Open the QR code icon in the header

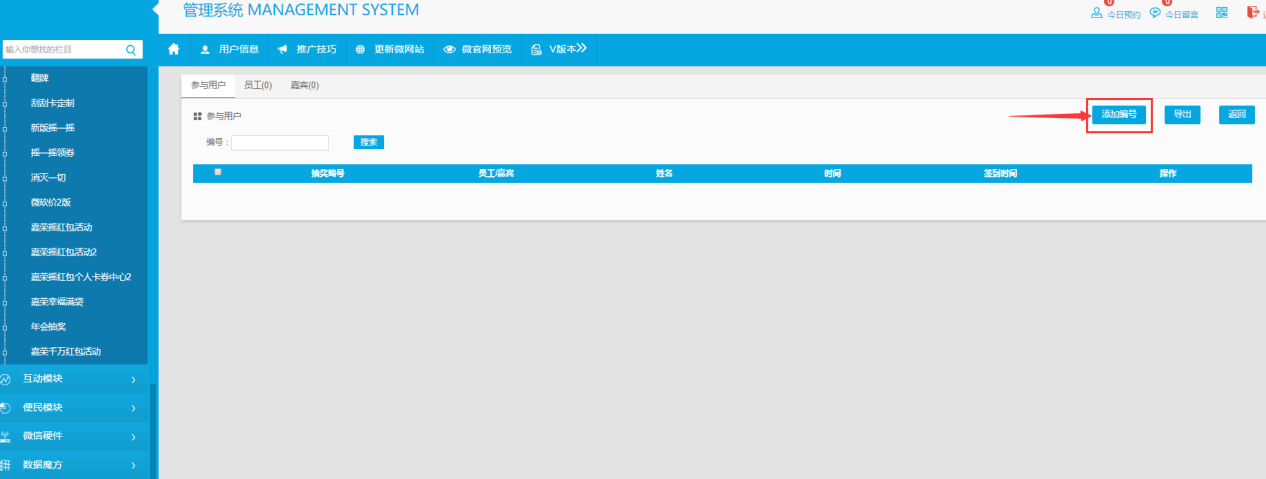pyautogui.click(x=1221, y=13)
